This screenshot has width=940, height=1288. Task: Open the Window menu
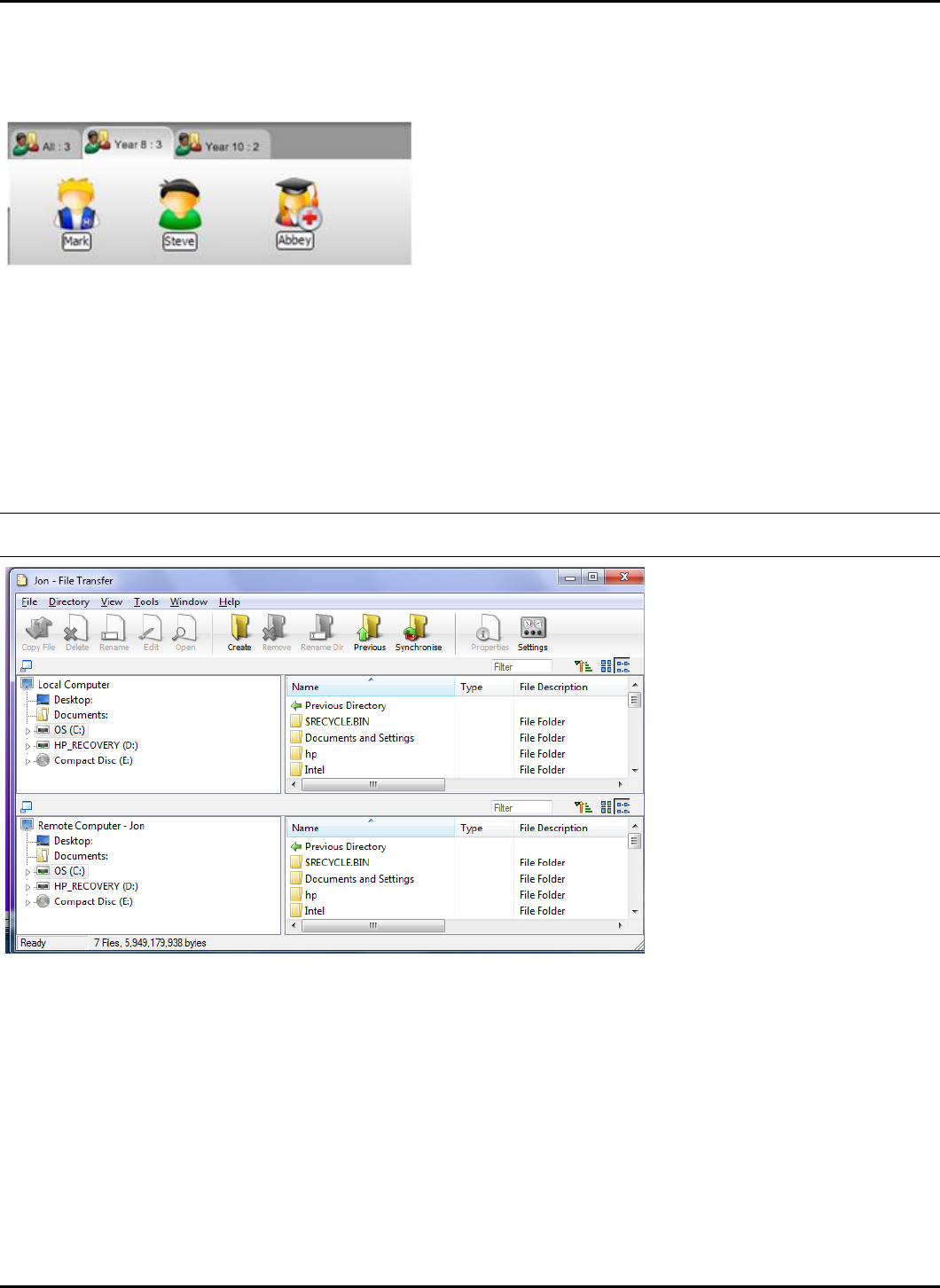click(189, 601)
